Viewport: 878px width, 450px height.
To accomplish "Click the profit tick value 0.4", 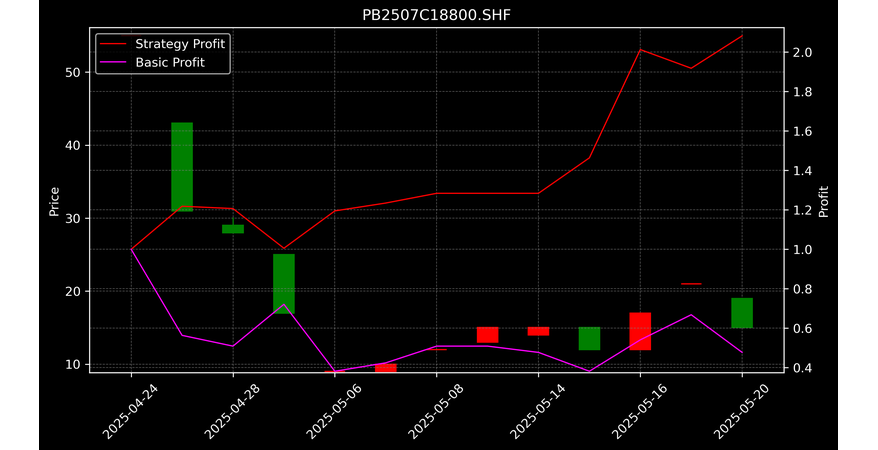I will click(800, 368).
